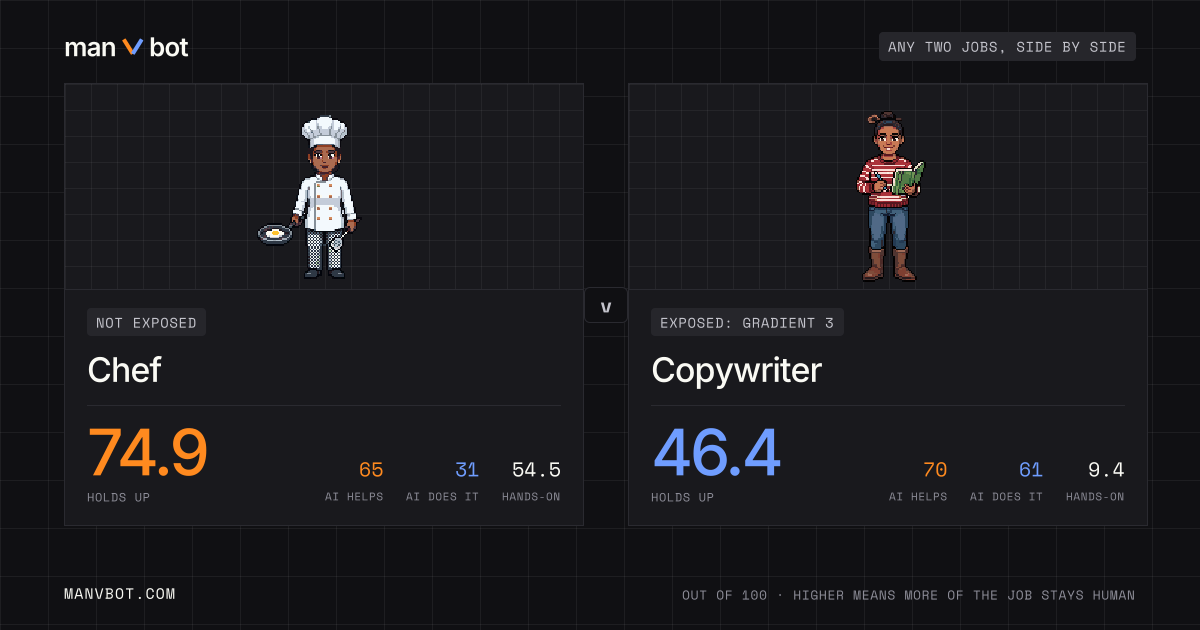Click 'HOLDS UP' label under 74.9

click(119, 497)
